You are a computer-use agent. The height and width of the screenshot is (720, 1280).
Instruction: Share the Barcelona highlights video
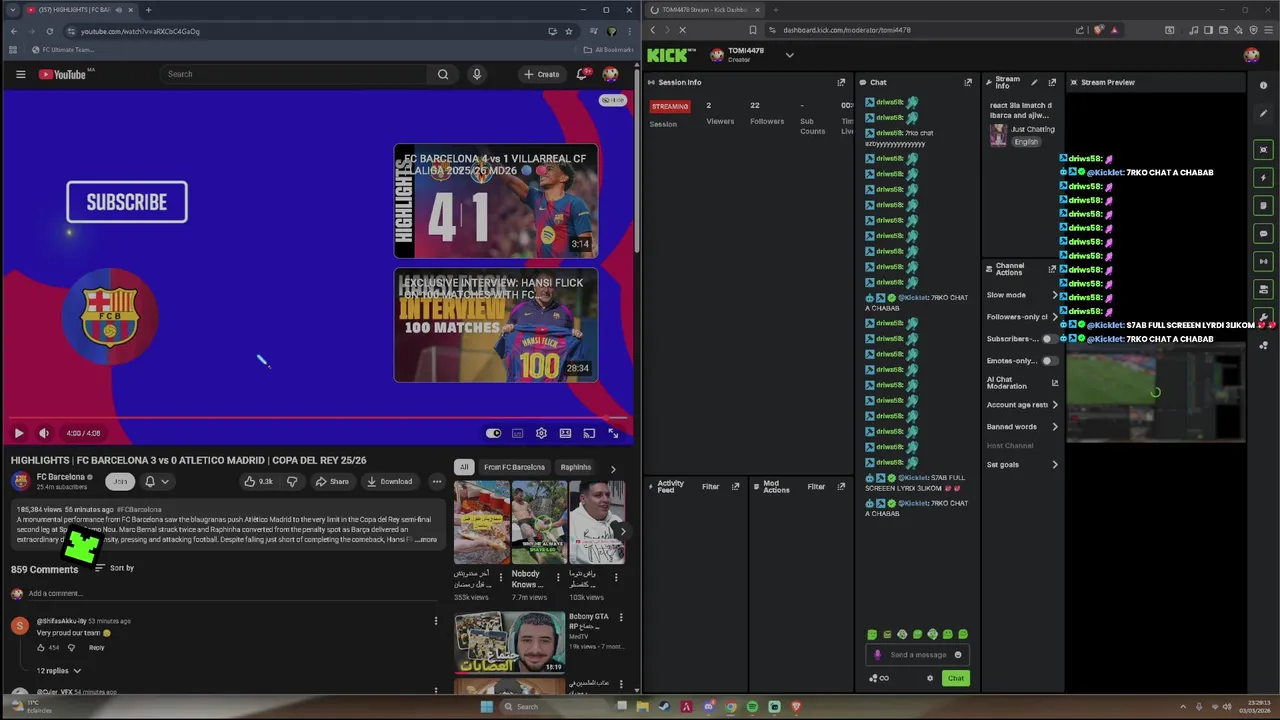point(332,481)
